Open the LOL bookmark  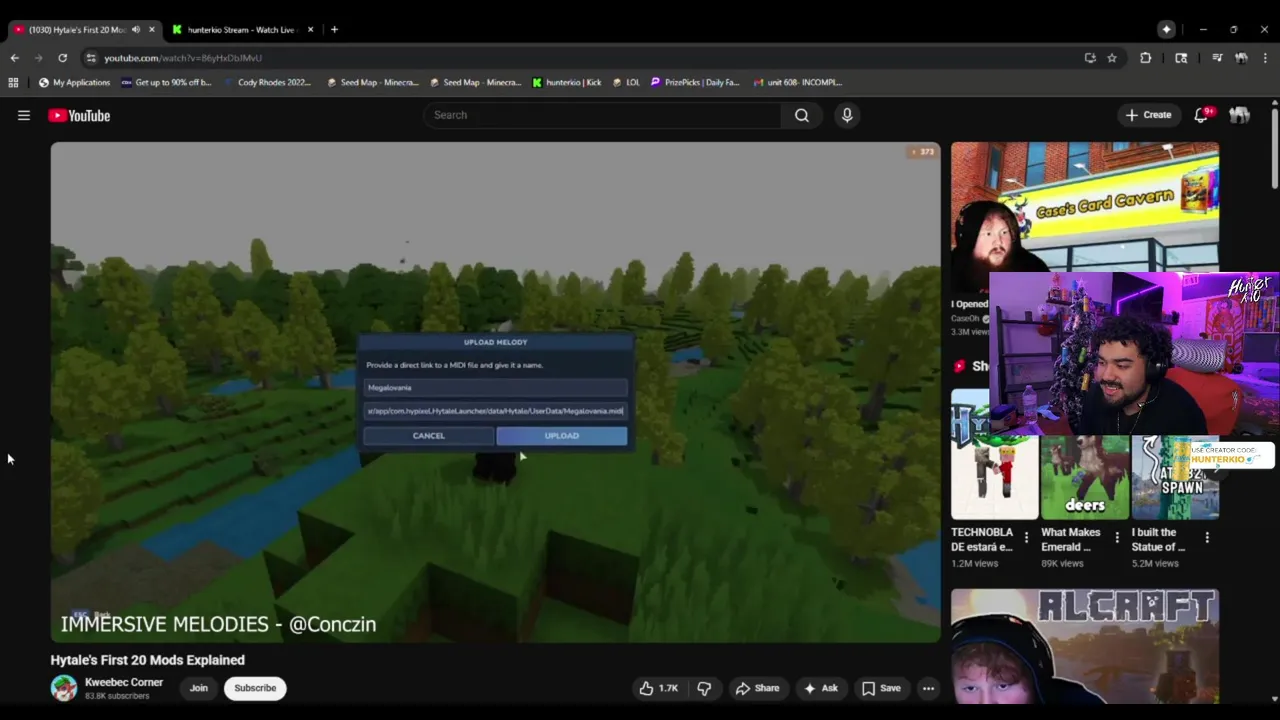[x=626, y=82]
